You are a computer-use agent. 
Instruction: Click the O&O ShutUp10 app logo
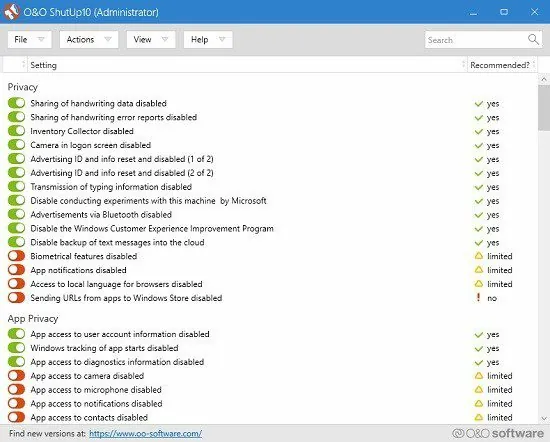pos(12,11)
